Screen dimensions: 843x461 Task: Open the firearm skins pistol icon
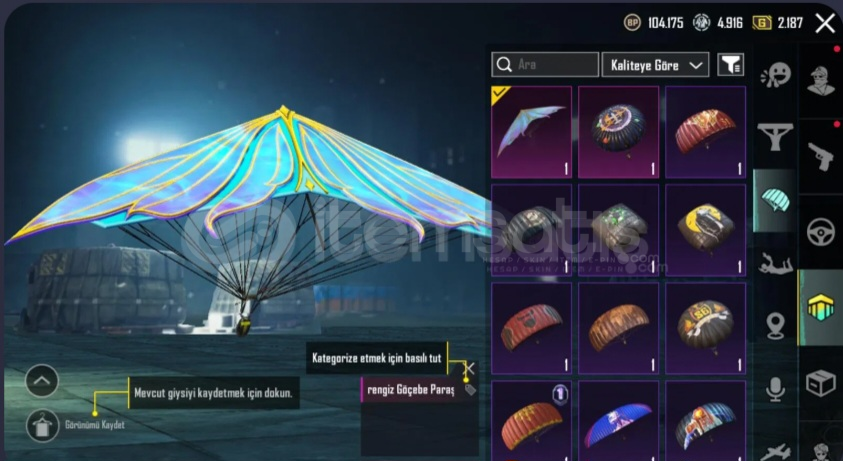coord(821,157)
